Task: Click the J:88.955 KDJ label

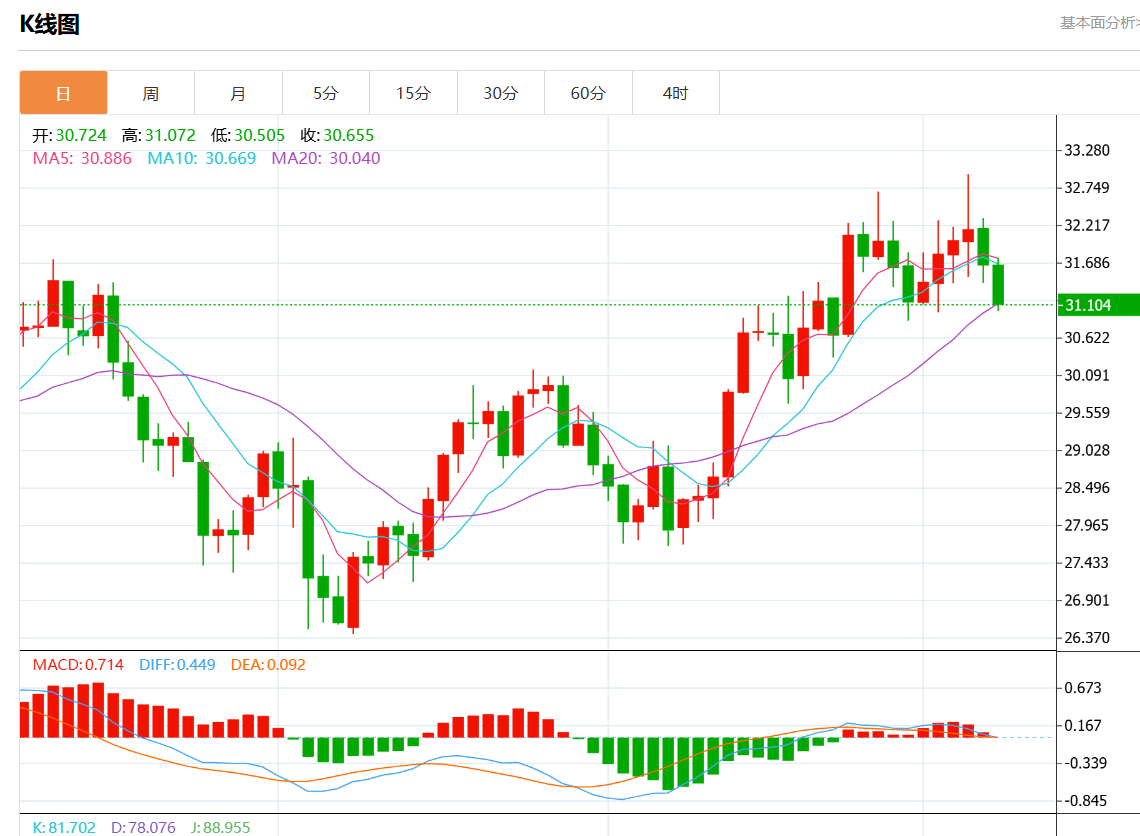Action: [x=220, y=827]
